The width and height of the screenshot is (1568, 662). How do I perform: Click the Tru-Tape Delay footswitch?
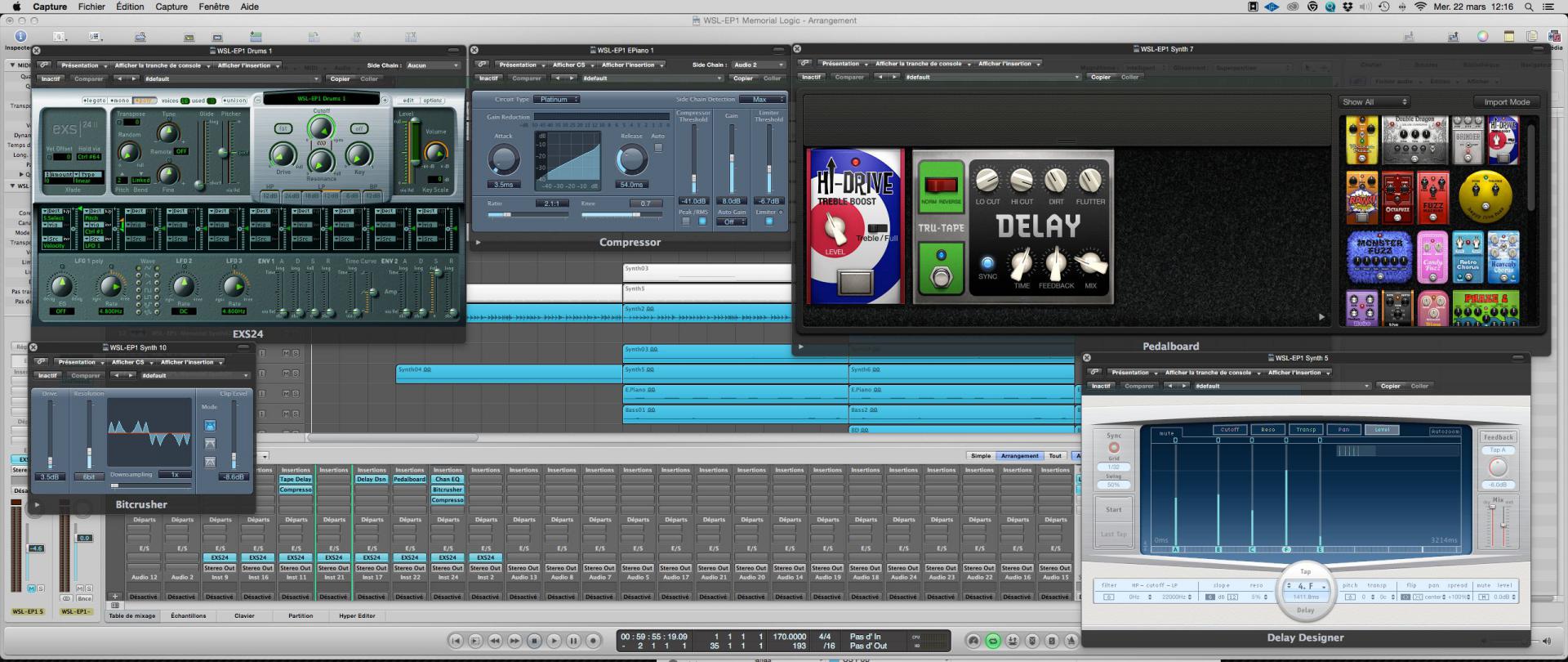tap(941, 278)
